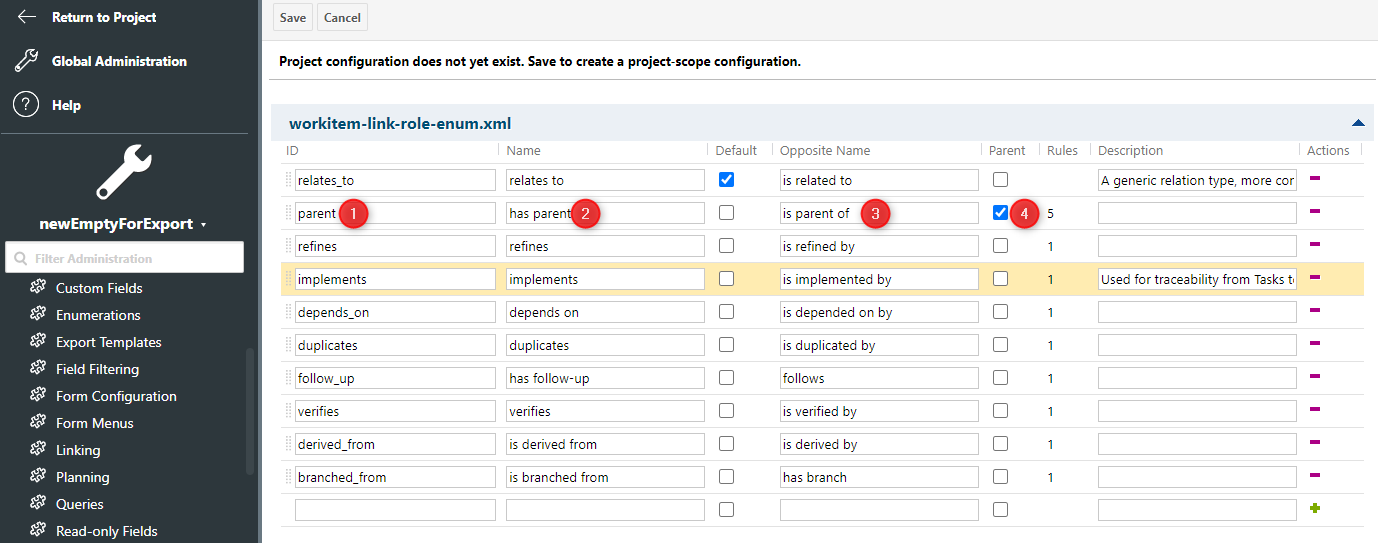This screenshot has width=1378, height=543.
Task: Remove the follow_up row with minus icon
Action: [x=1315, y=377]
